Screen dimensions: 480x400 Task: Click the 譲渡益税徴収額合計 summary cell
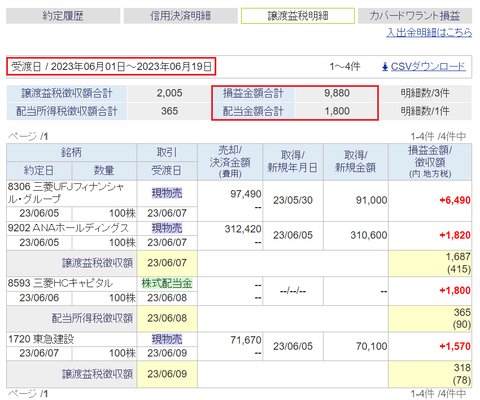coord(67,93)
